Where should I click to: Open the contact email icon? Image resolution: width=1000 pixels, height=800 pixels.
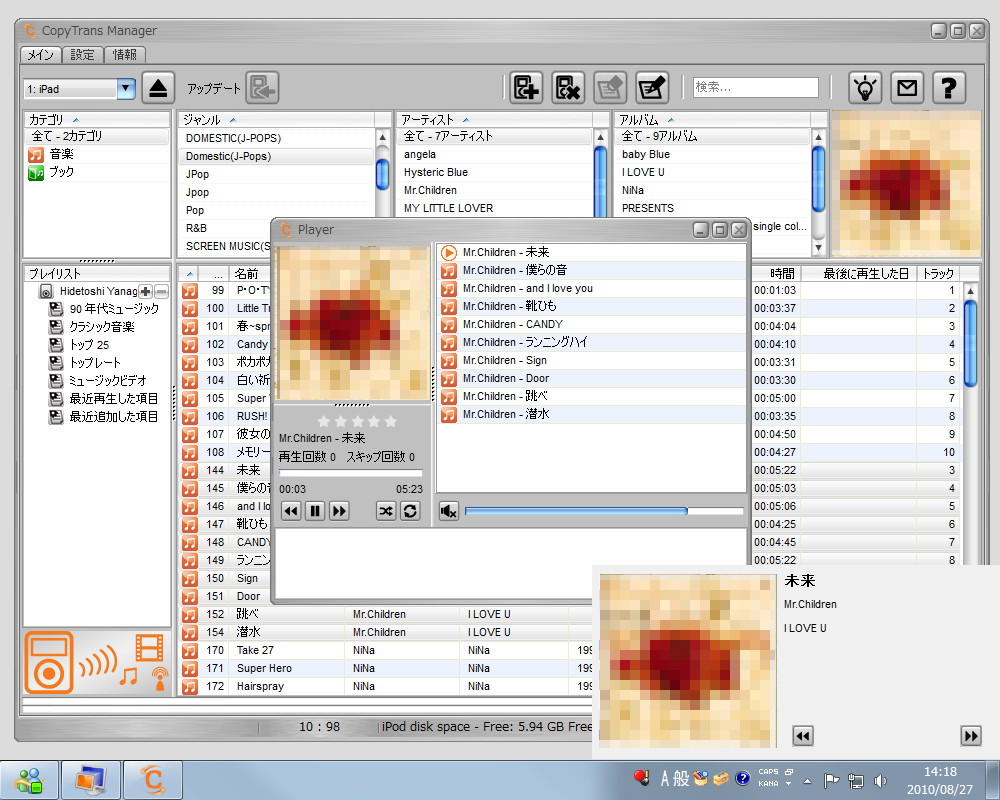coord(907,87)
